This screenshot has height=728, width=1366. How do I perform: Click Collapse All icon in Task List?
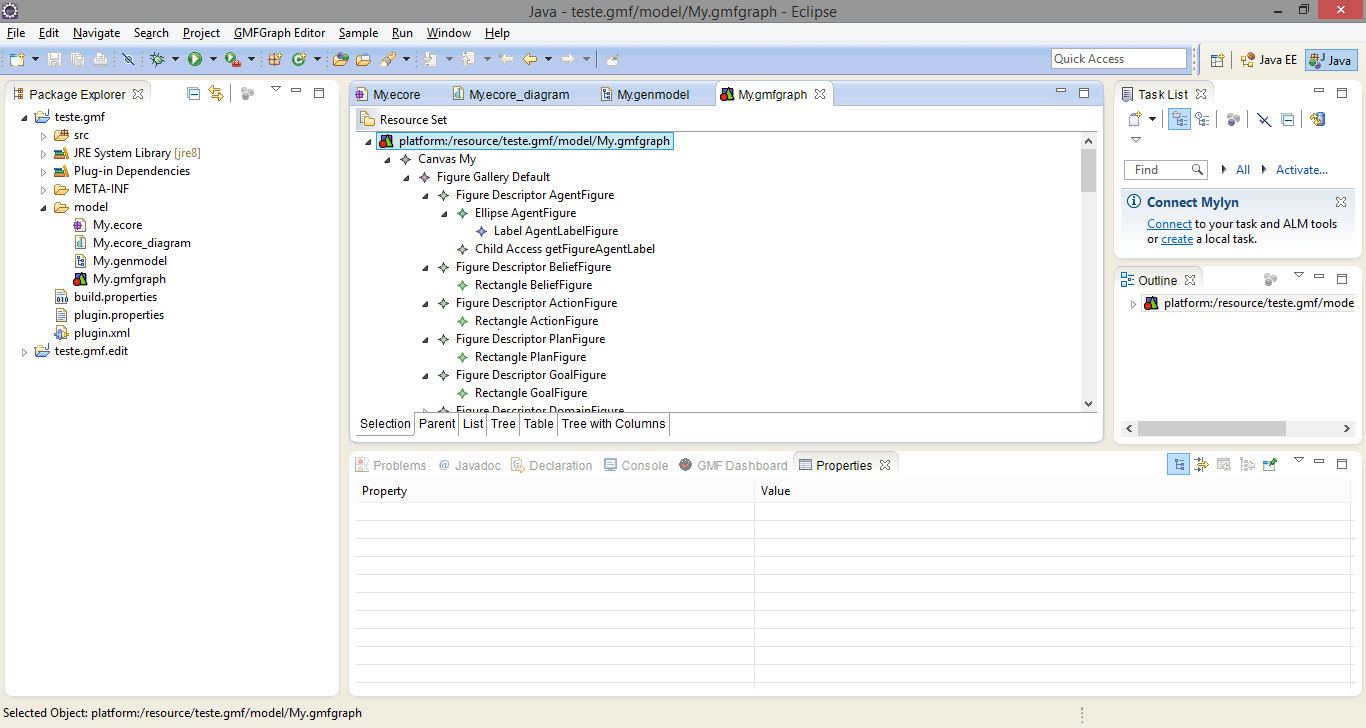tap(1288, 119)
